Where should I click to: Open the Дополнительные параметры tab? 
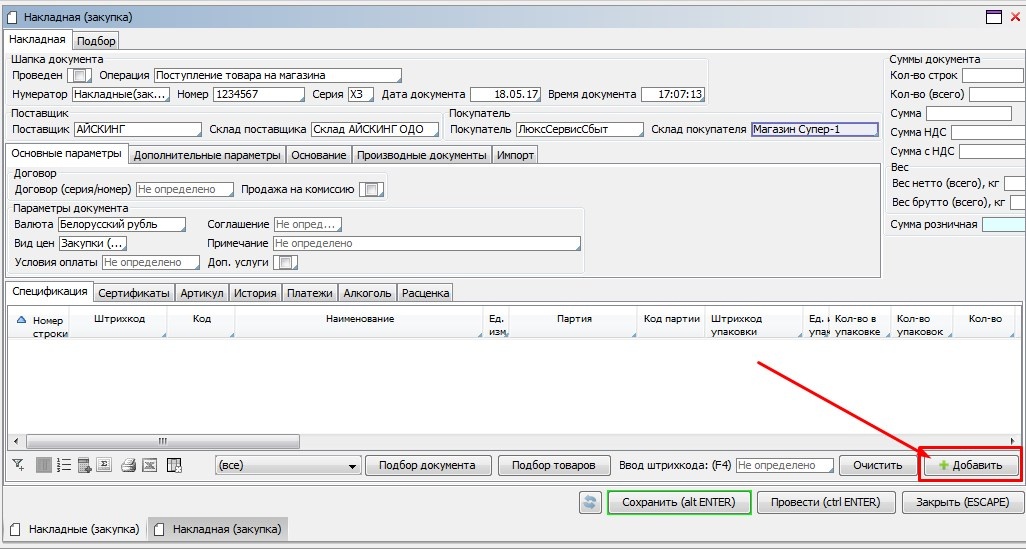click(x=207, y=155)
